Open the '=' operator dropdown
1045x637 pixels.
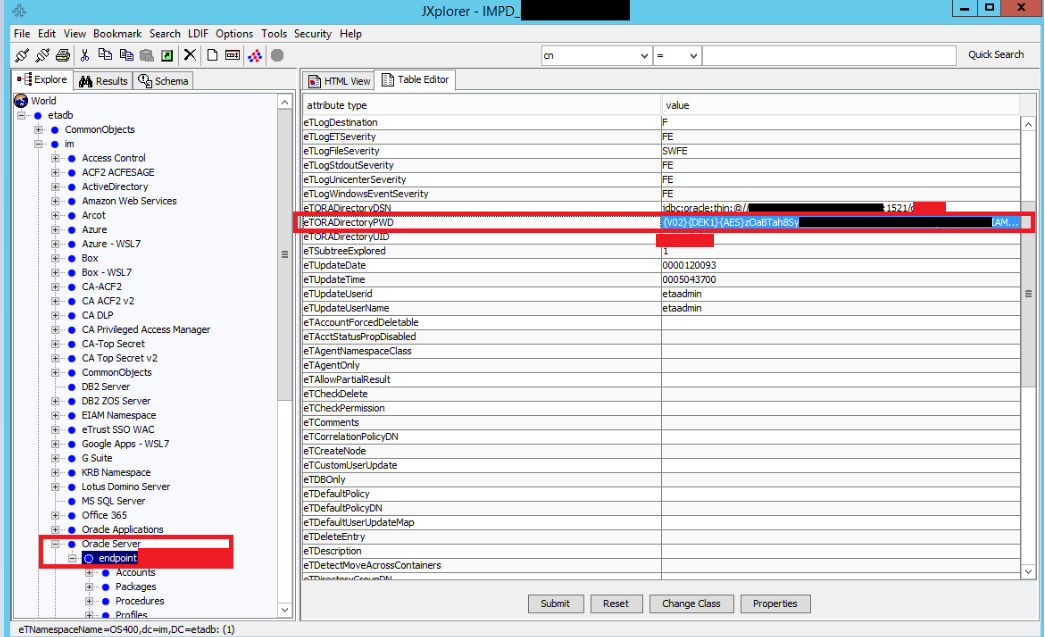coord(693,56)
